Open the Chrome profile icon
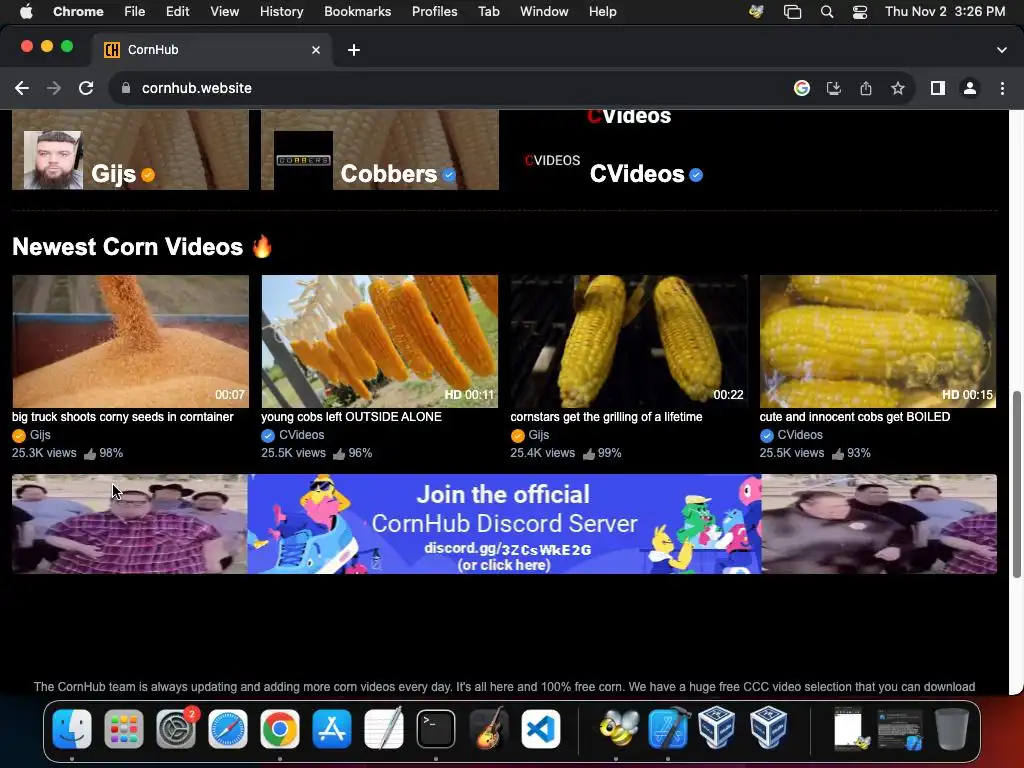Screen dimensions: 1024x768 (970, 88)
